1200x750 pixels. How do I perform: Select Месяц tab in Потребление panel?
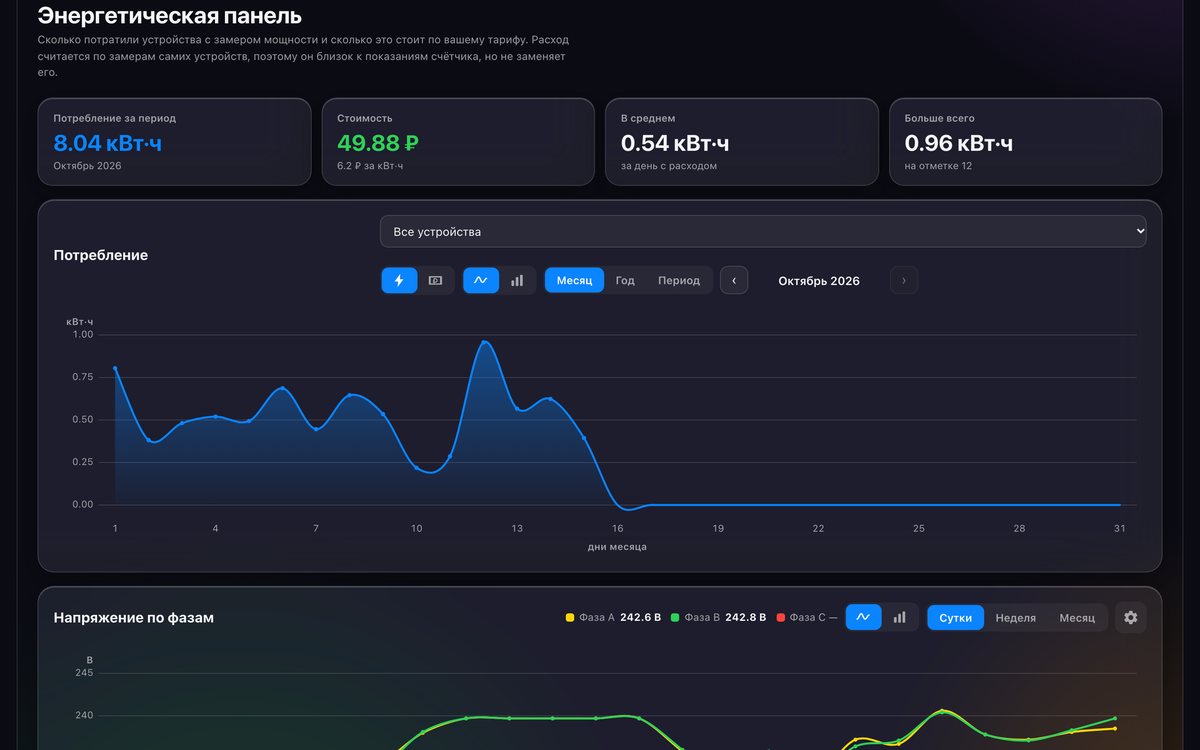pos(574,280)
